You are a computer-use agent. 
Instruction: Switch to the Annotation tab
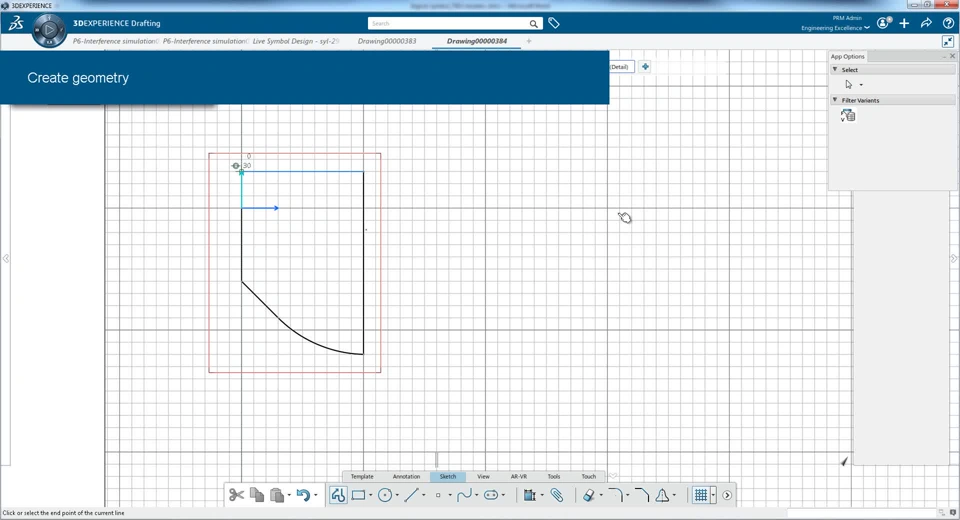tap(407, 477)
